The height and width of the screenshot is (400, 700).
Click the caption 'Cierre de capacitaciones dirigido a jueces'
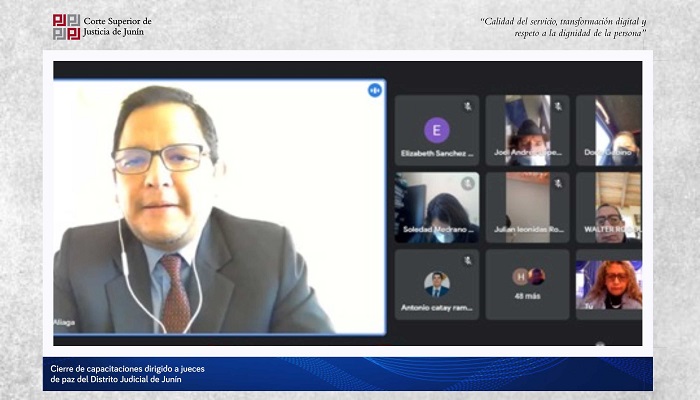[x=127, y=369]
